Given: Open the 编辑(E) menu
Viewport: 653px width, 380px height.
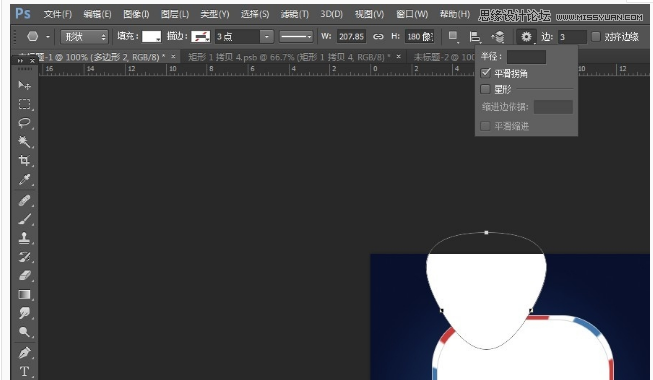Looking at the screenshot, I should [97, 14].
